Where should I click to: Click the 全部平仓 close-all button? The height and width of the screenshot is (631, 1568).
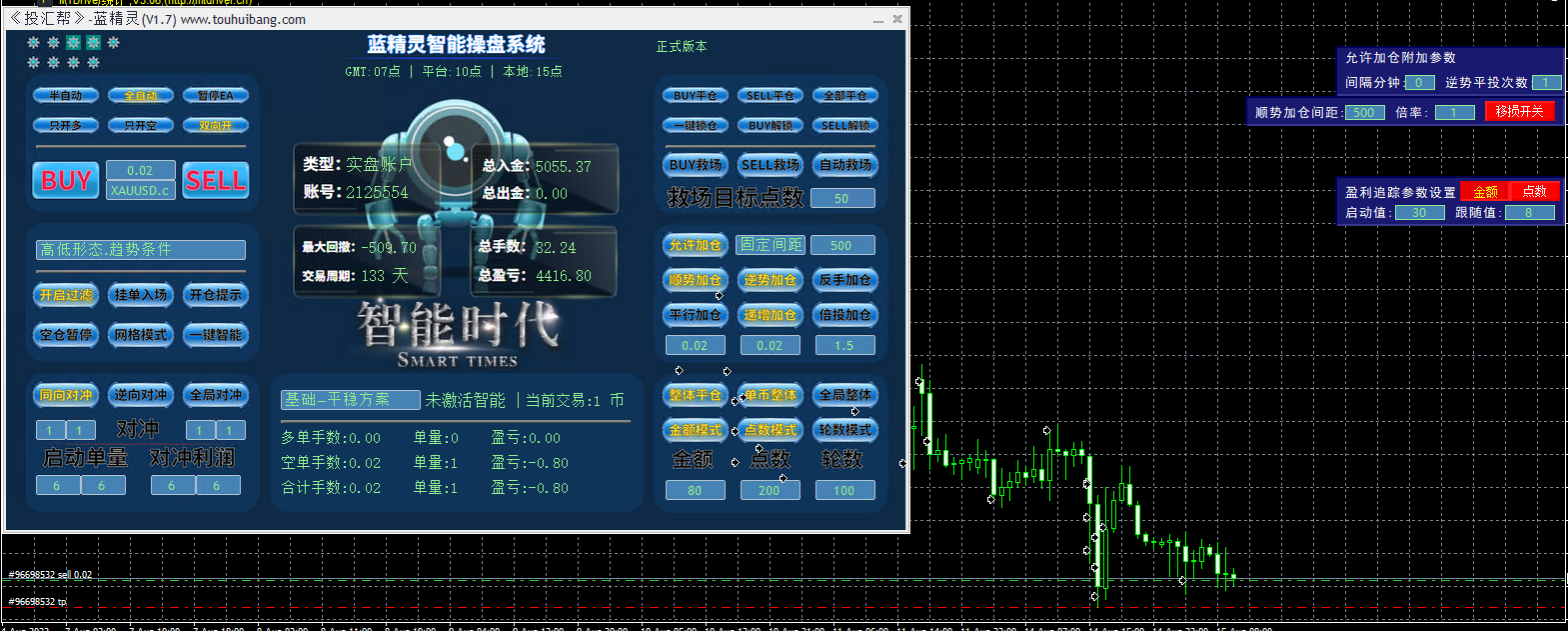coord(845,96)
